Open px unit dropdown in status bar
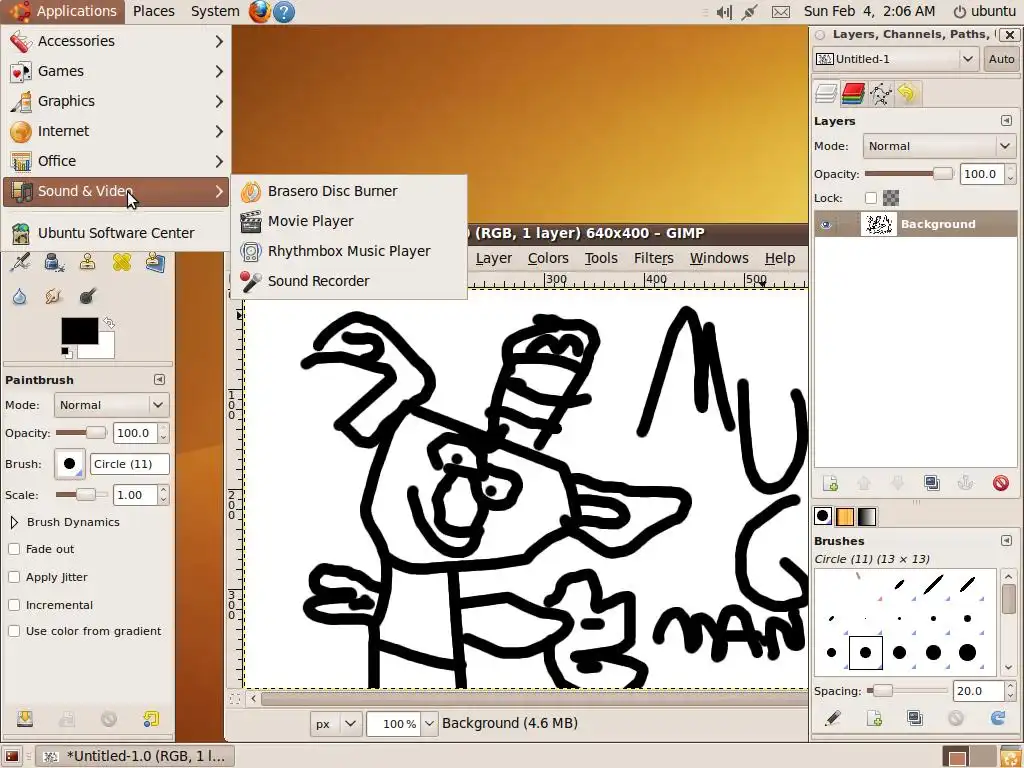1024x768 pixels. pyautogui.click(x=336, y=724)
